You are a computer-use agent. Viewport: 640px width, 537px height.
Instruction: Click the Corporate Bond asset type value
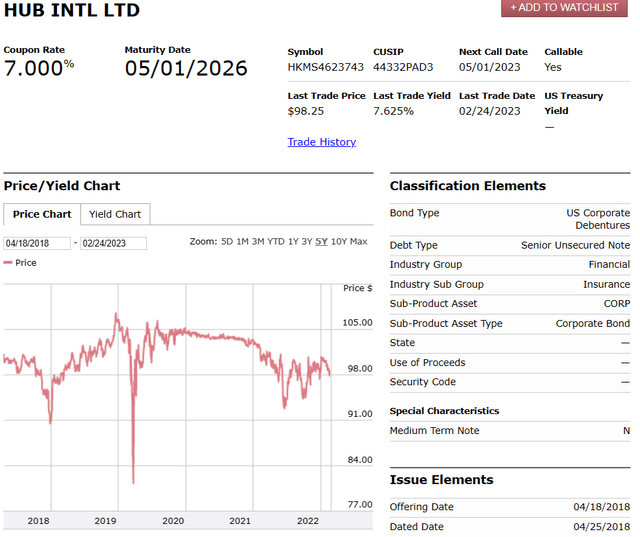coord(592,324)
